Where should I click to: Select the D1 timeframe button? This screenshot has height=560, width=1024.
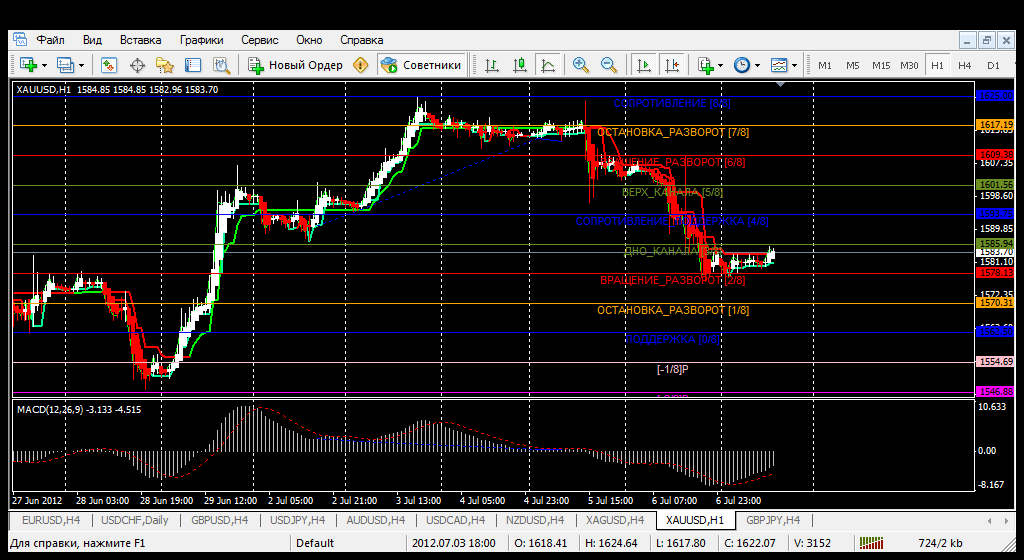click(x=993, y=65)
